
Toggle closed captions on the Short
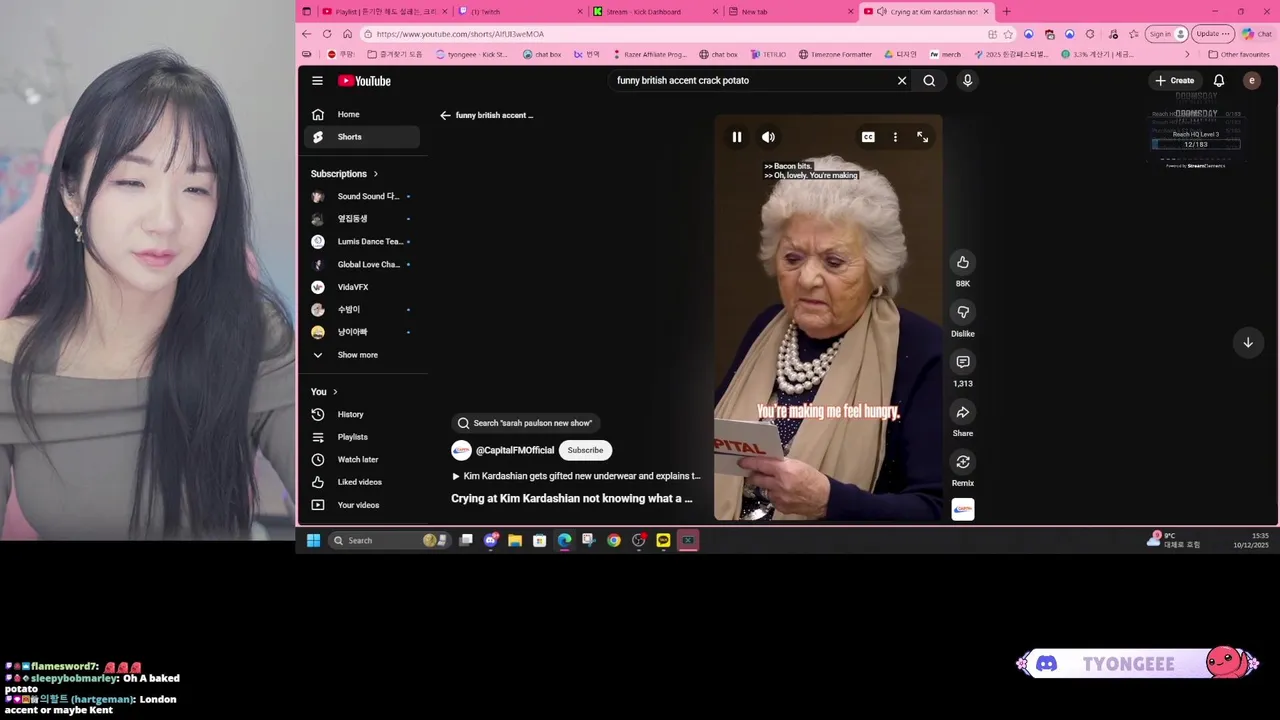(868, 137)
